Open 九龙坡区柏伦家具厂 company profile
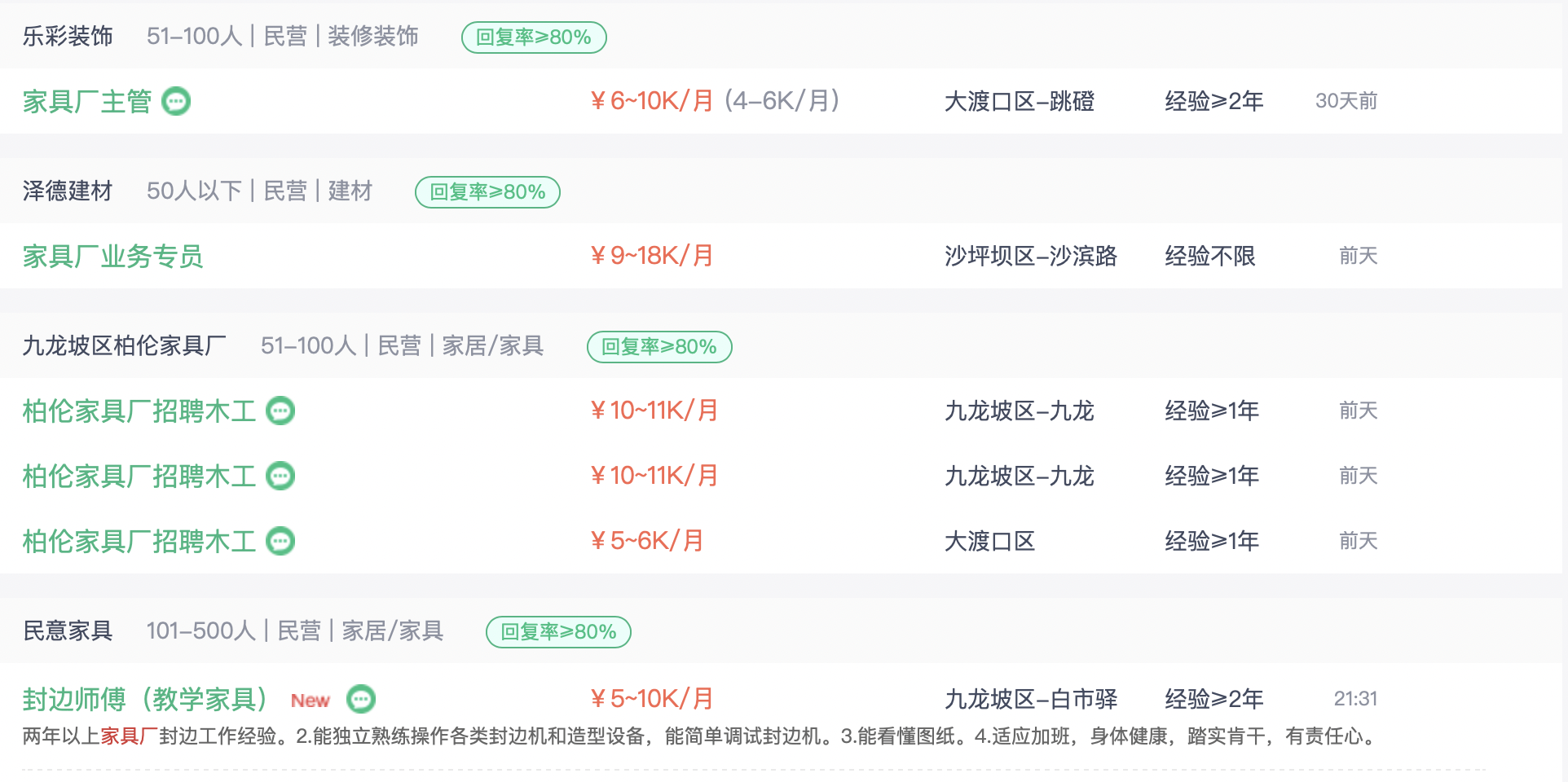This screenshot has height=782, width=1568. click(x=124, y=346)
